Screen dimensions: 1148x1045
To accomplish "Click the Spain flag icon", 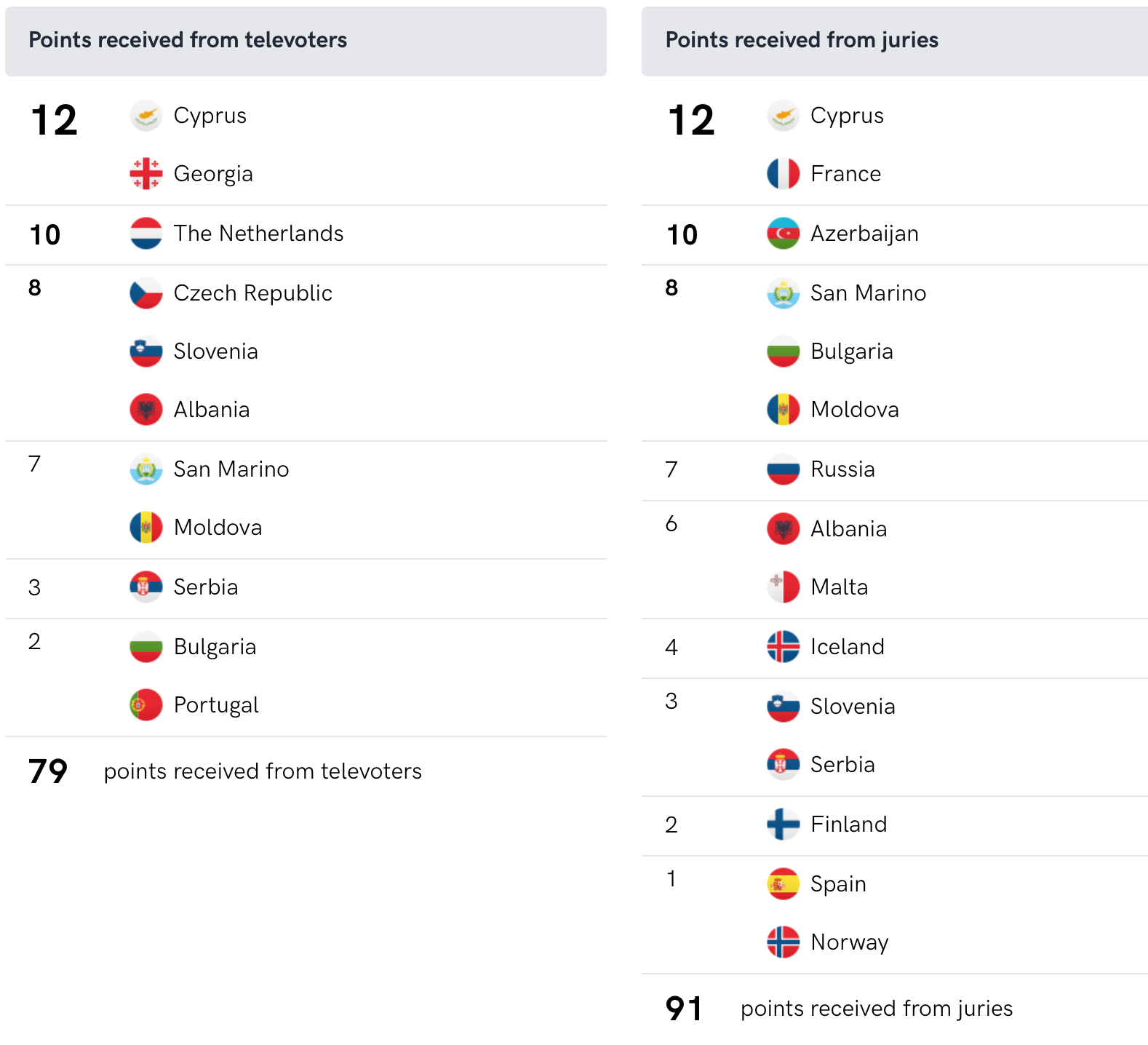I will coord(783,884).
